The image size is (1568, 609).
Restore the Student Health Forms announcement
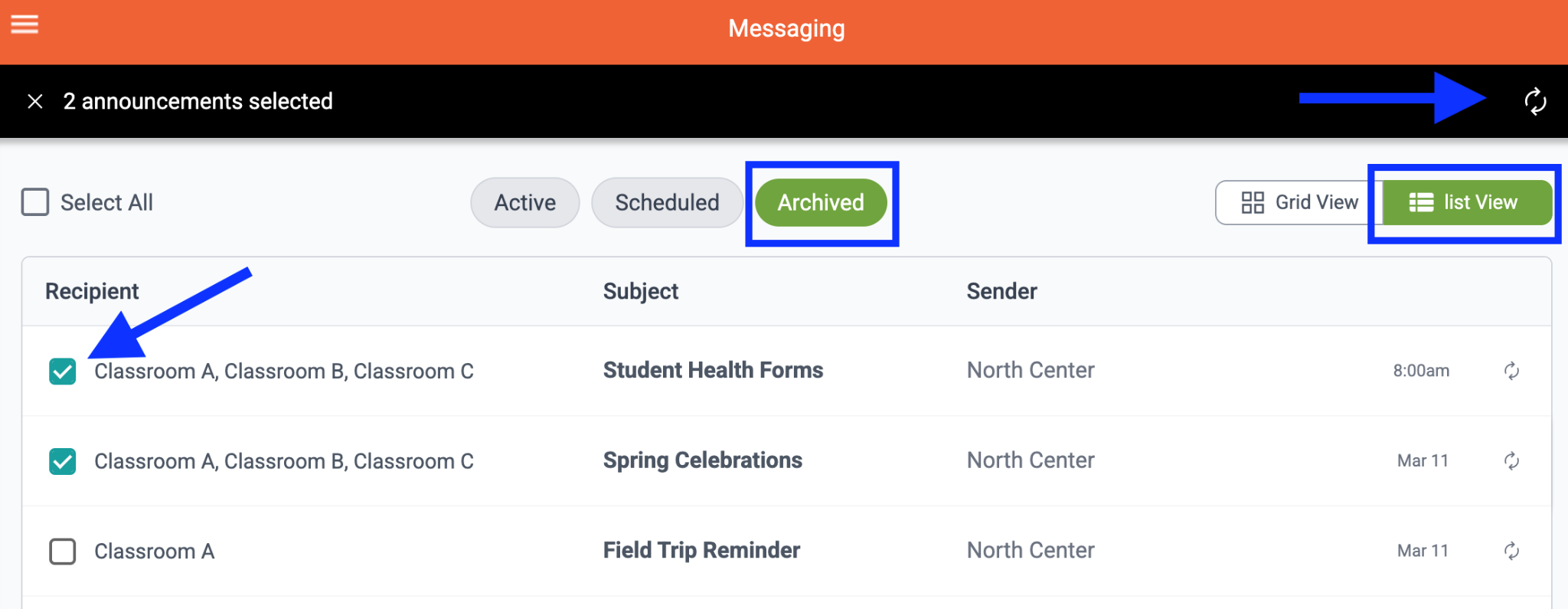[1511, 371]
